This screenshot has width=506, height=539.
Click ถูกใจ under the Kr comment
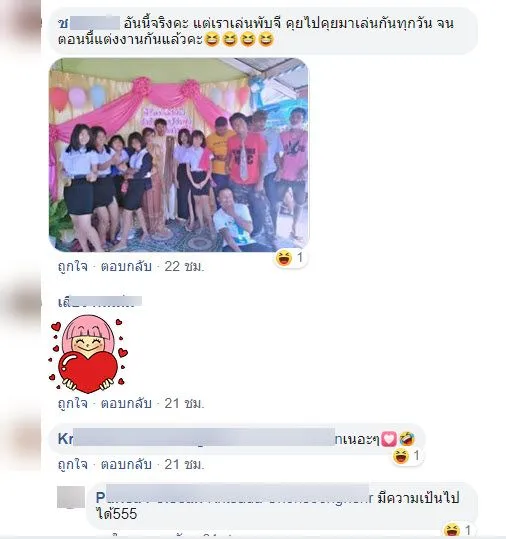coord(73,464)
